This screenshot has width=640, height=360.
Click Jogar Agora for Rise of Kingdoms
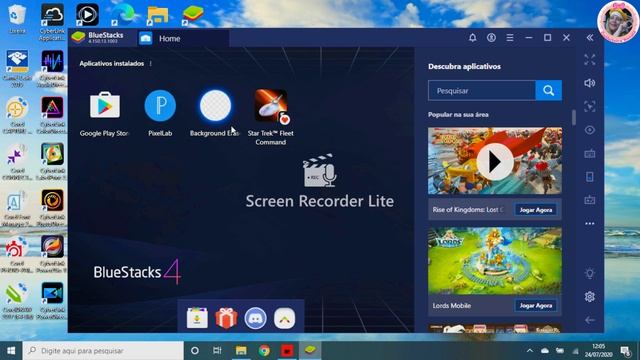[536, 210]
